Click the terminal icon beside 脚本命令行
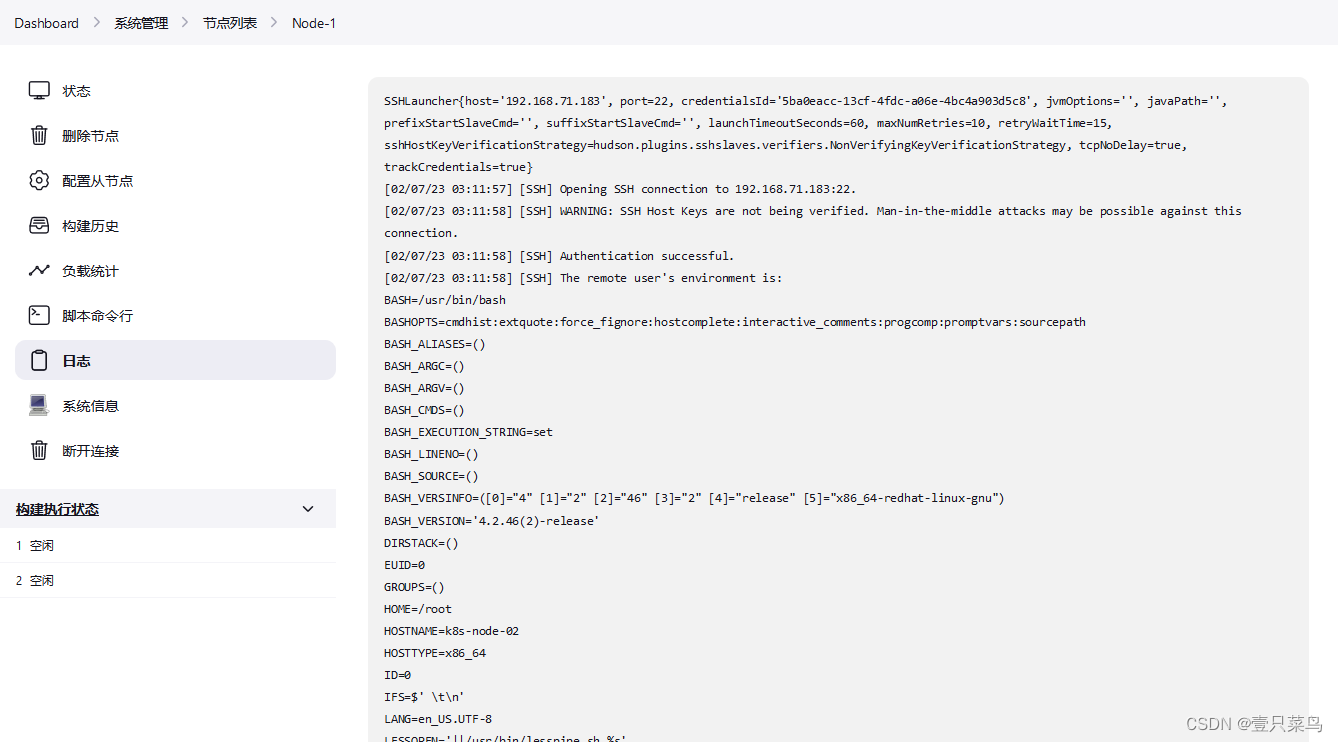 coord(39,316)
